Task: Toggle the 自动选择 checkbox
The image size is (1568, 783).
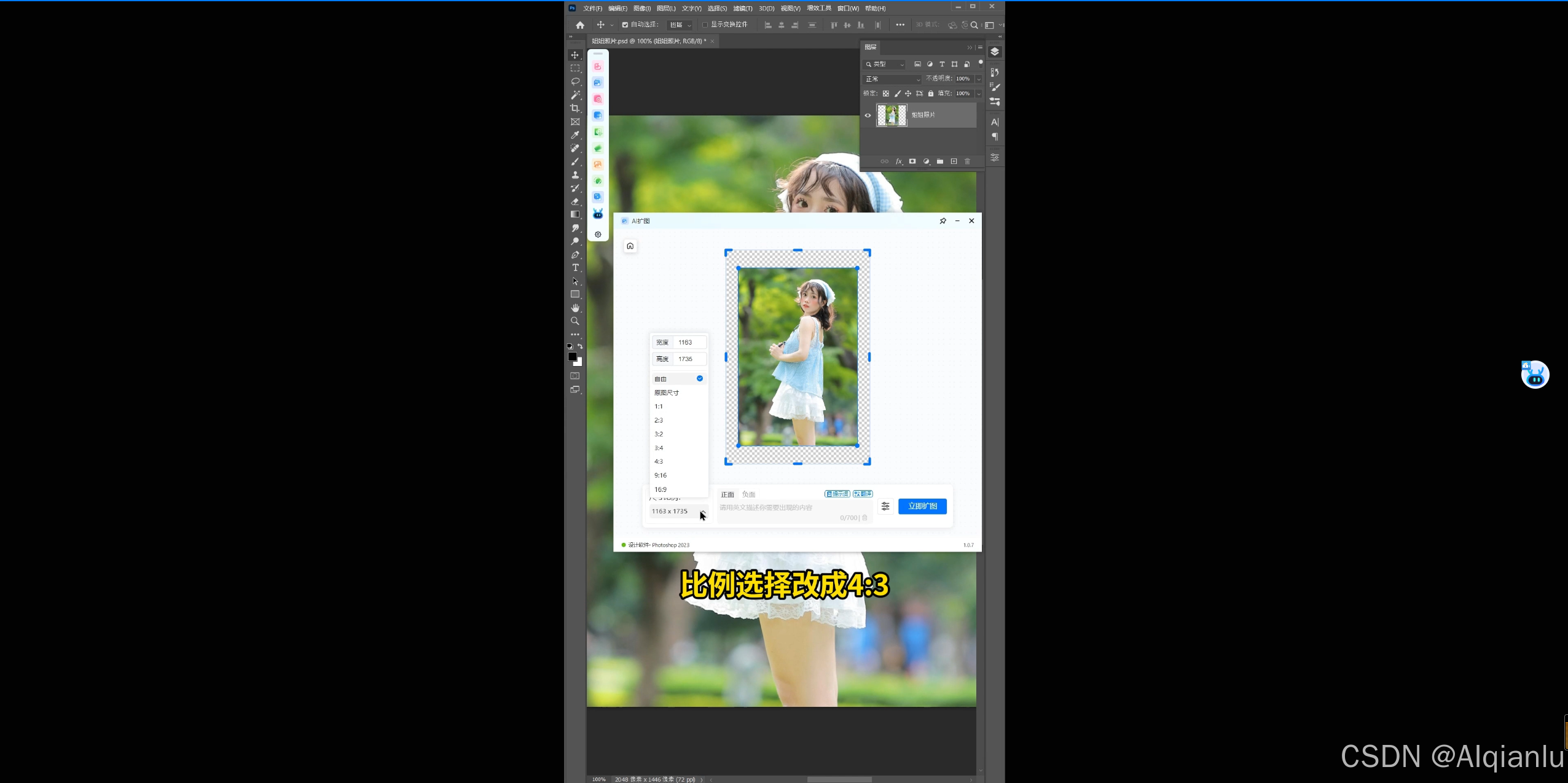Action: tap(625, 25)
